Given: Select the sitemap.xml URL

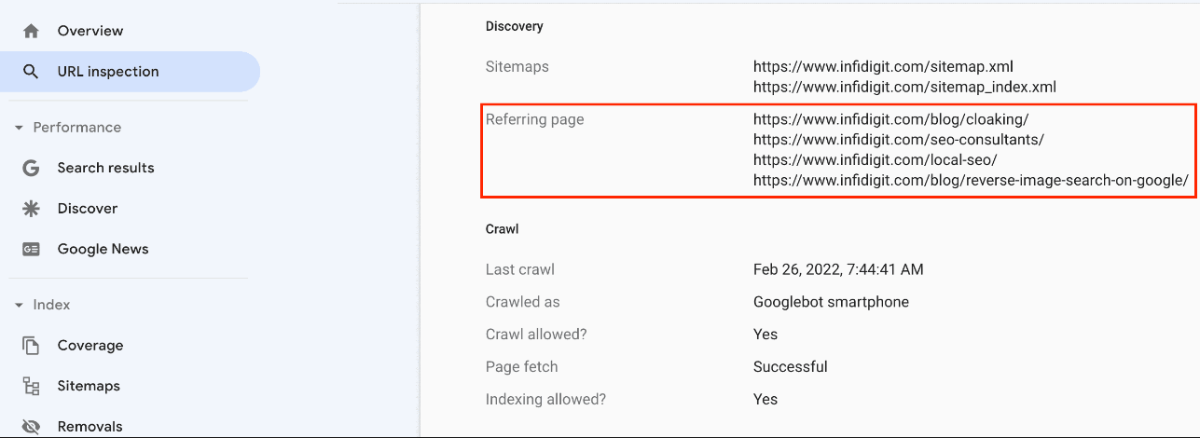Looking at the screenshot, I should pos(883,67).
